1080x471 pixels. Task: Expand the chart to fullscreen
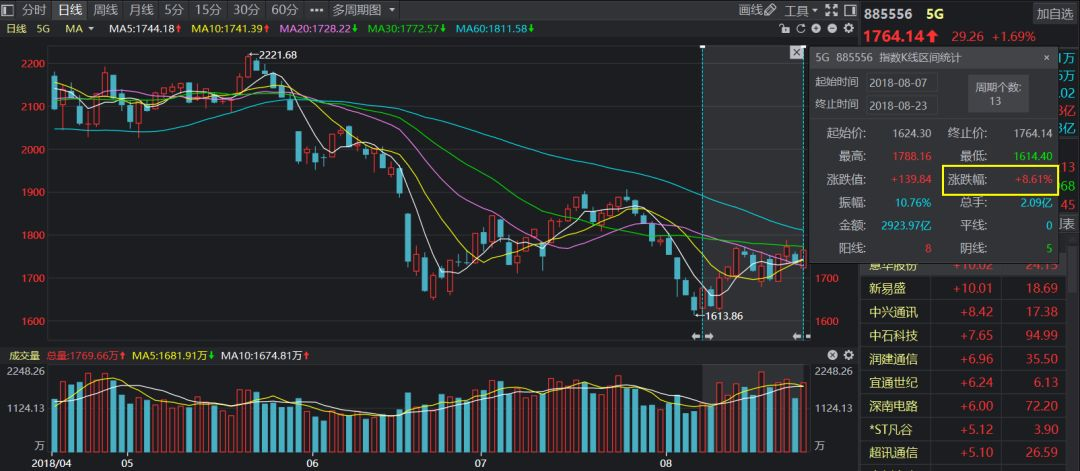[831, 10]
